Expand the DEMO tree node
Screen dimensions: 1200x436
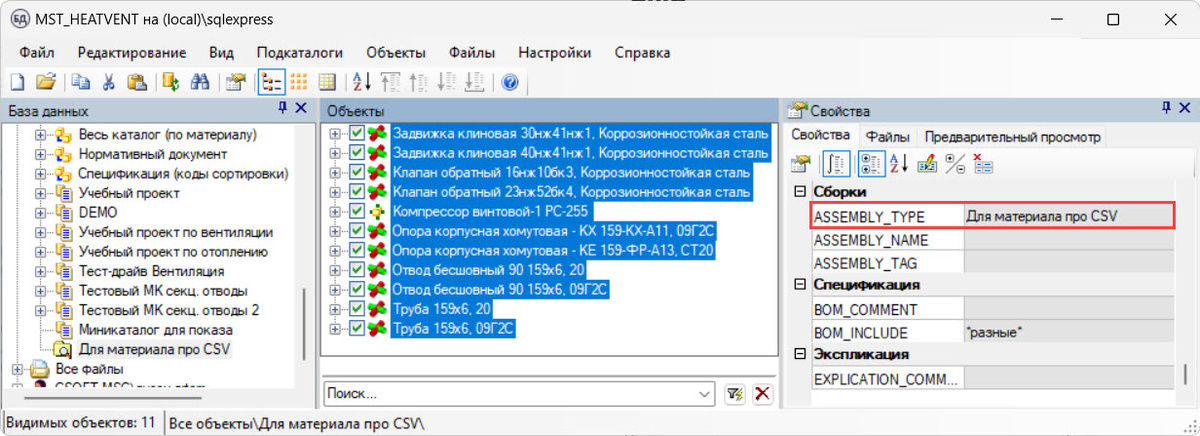tap(42, 212)
